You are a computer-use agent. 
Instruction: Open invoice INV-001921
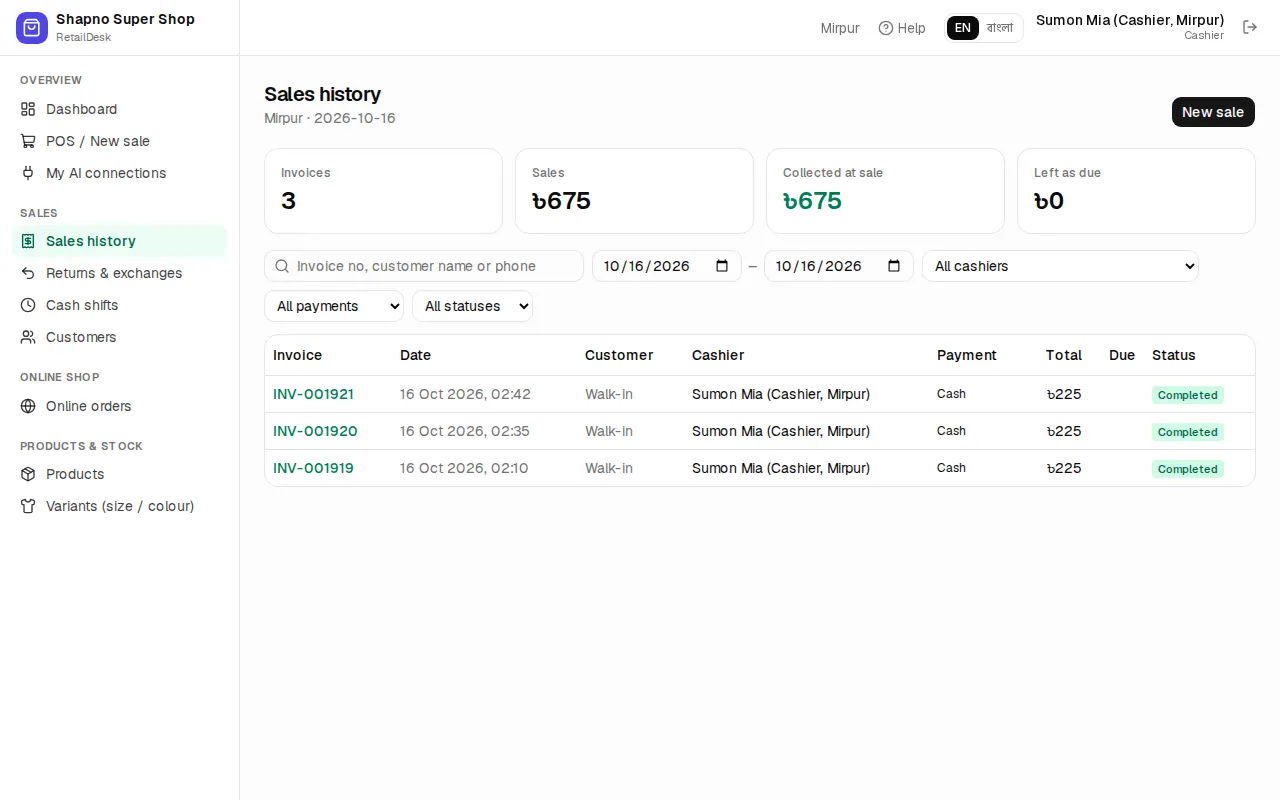(313, 394)
